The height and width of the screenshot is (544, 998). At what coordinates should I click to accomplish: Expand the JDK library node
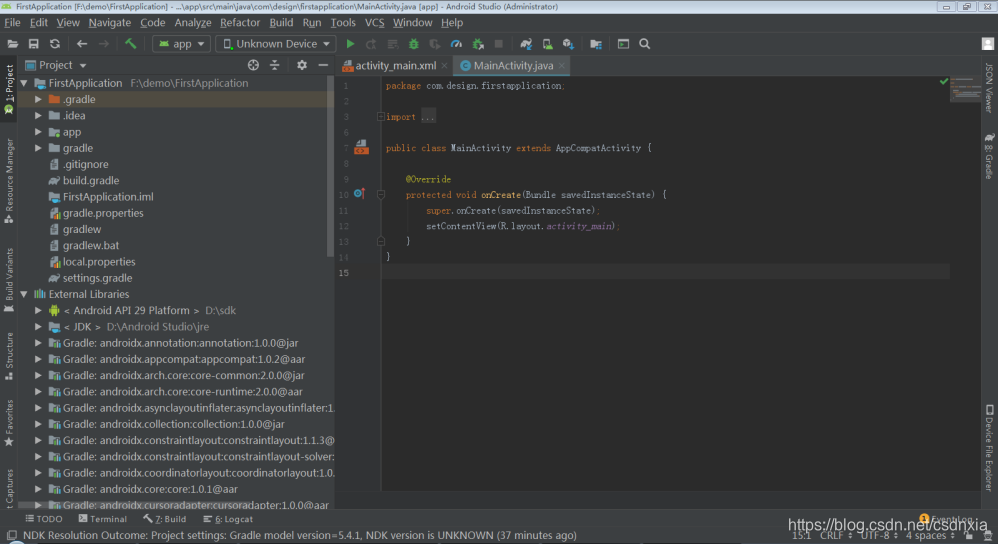click(x=38, y=326)
